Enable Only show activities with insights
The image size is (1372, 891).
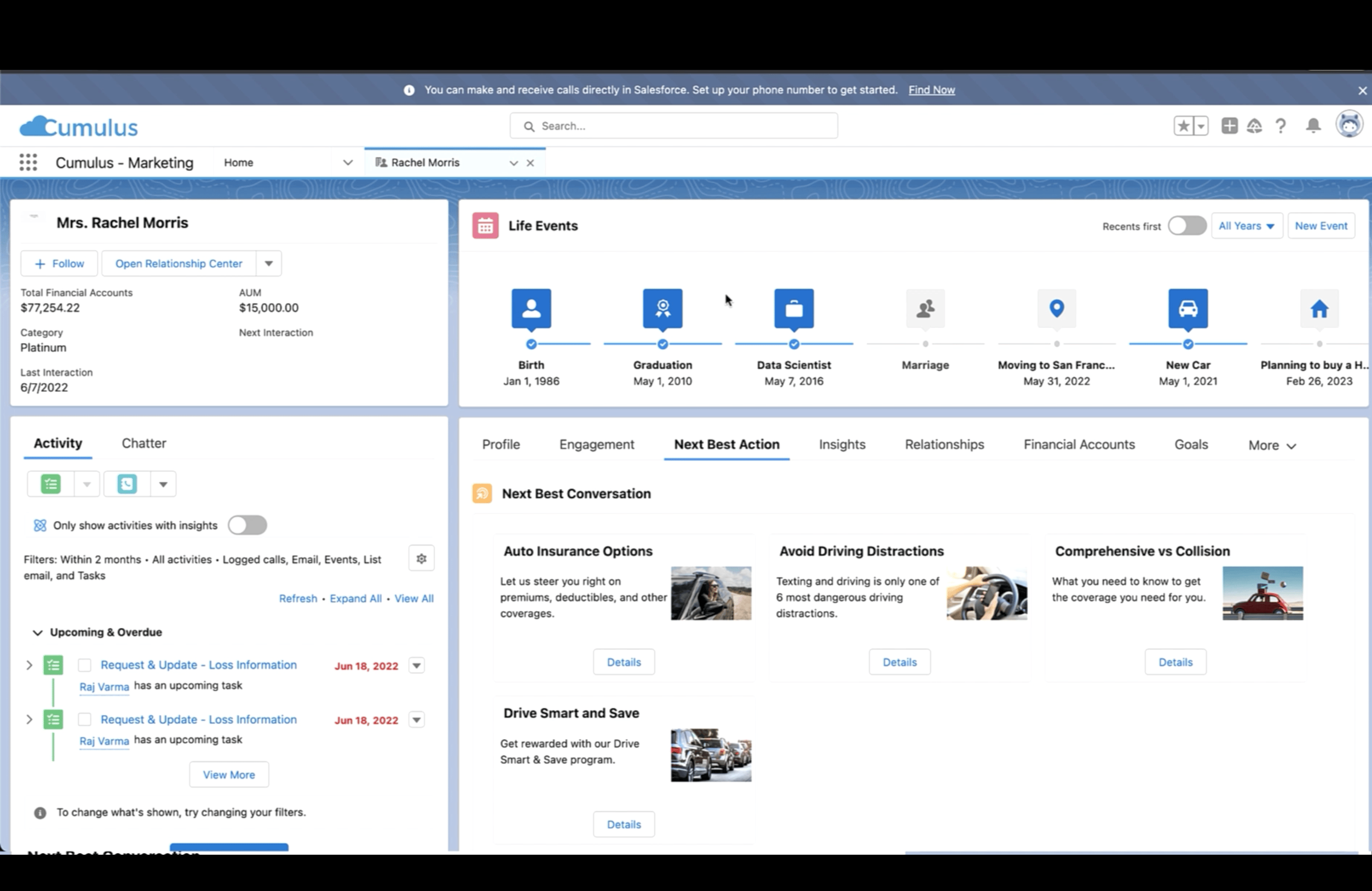click(x=247, y=525)
